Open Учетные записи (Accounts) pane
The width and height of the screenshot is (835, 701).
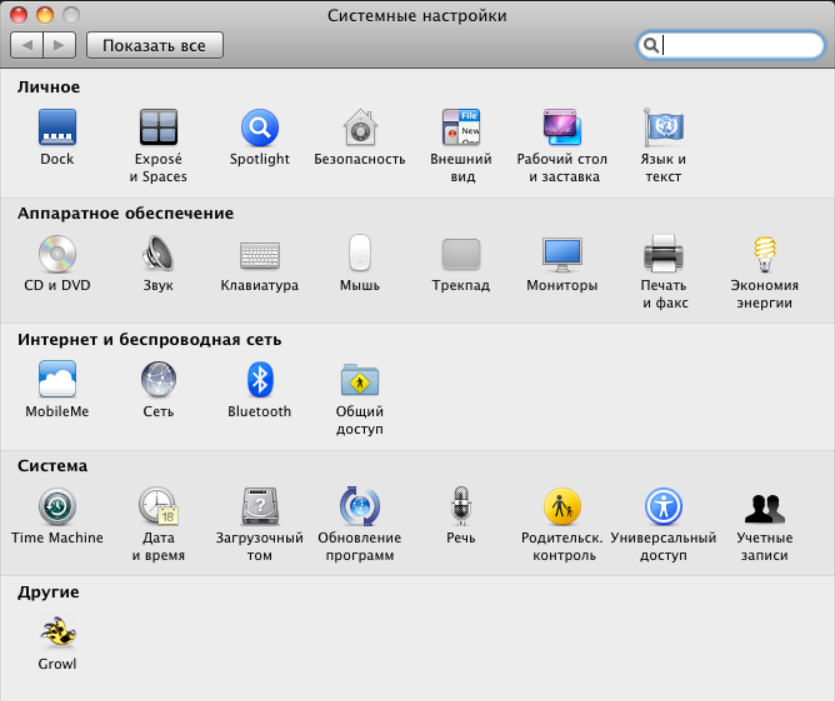point(764,507)
